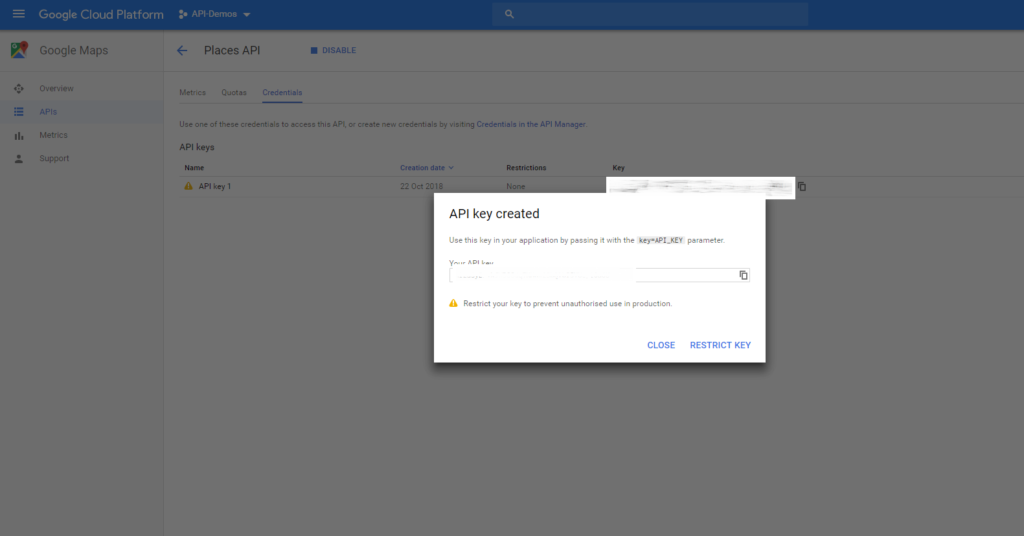Open the API-Demos project dropdown
The width and height of the screenshot is (1024, 536).
tap(247, 14)
